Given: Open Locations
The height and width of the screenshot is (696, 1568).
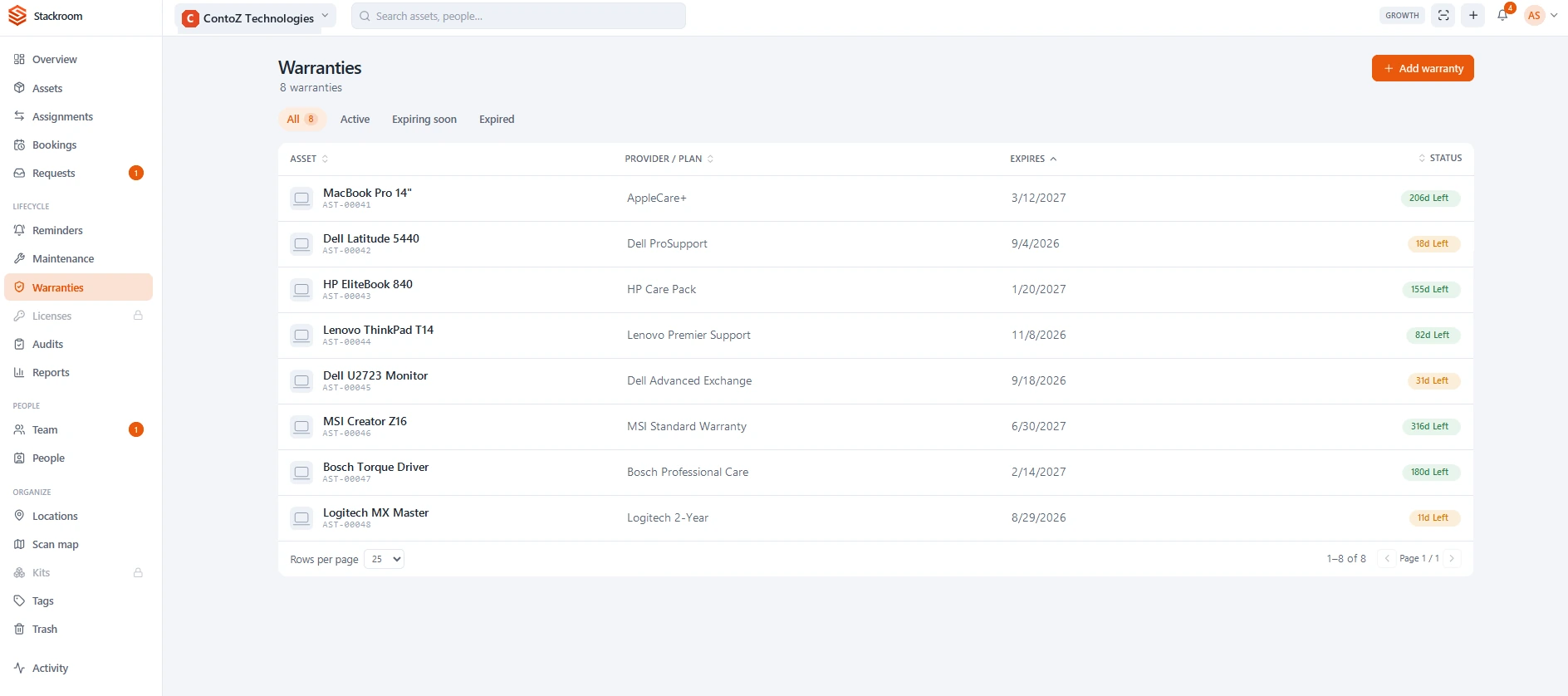Looking at the screenshot, I should [79, 516].
